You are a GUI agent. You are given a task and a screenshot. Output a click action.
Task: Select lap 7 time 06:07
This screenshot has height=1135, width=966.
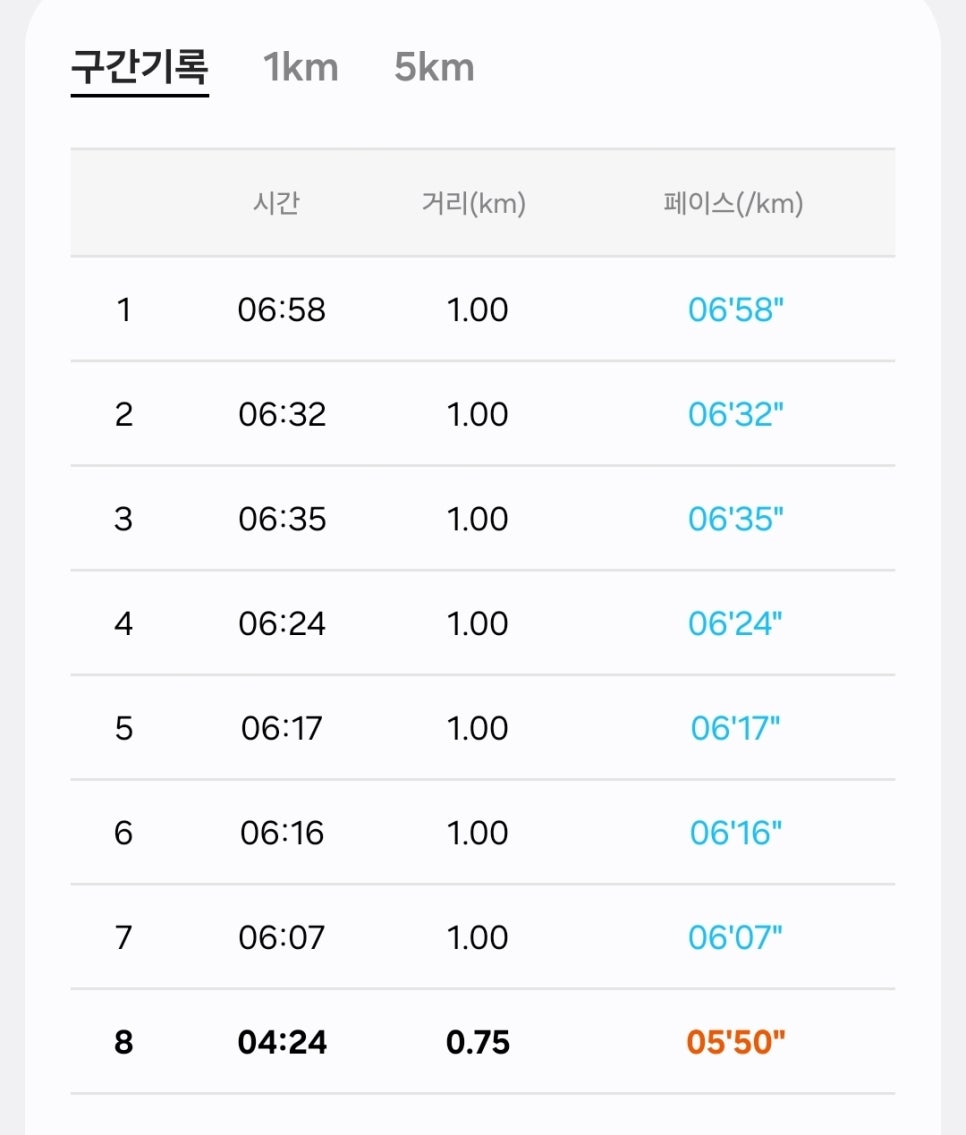pyautogui.click(x=281, y=937)
